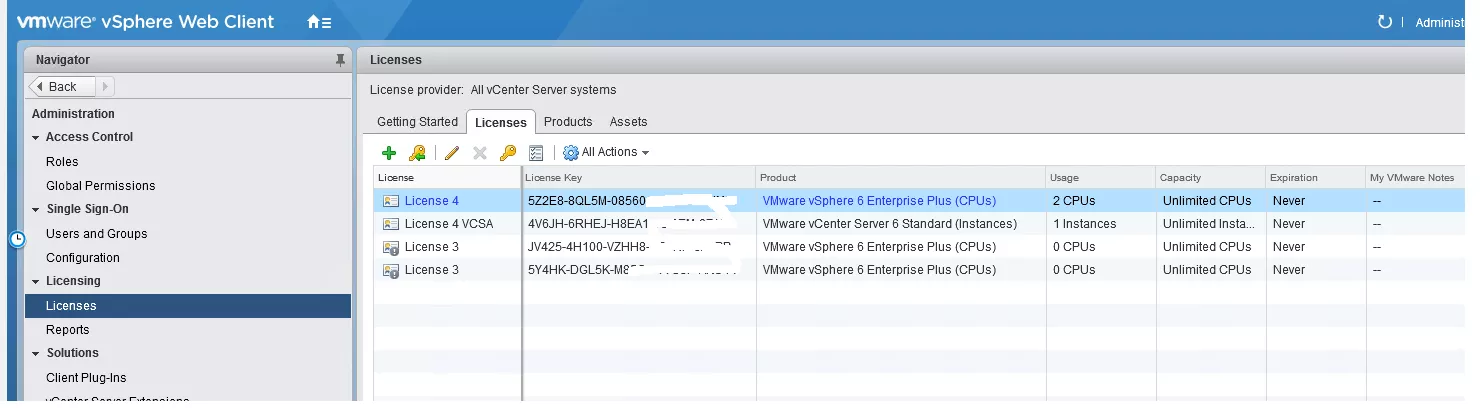Switch to the Products tab
This screenshot has height=408, width=1480.
pyautogui.click(x=568, y=122)
